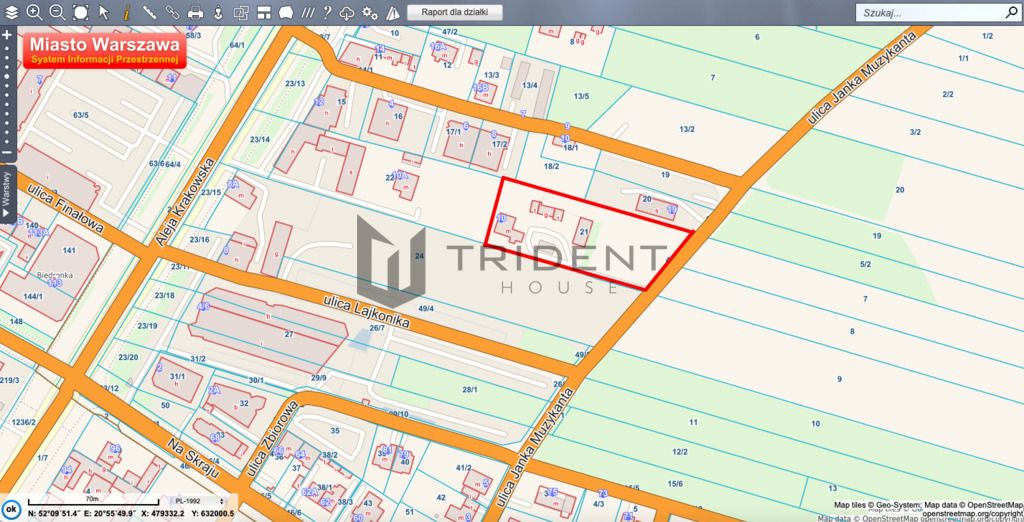Click the N: 52°09'51.4" latitude readout
The image size is (1024, 522).
(x=55, y=514)
